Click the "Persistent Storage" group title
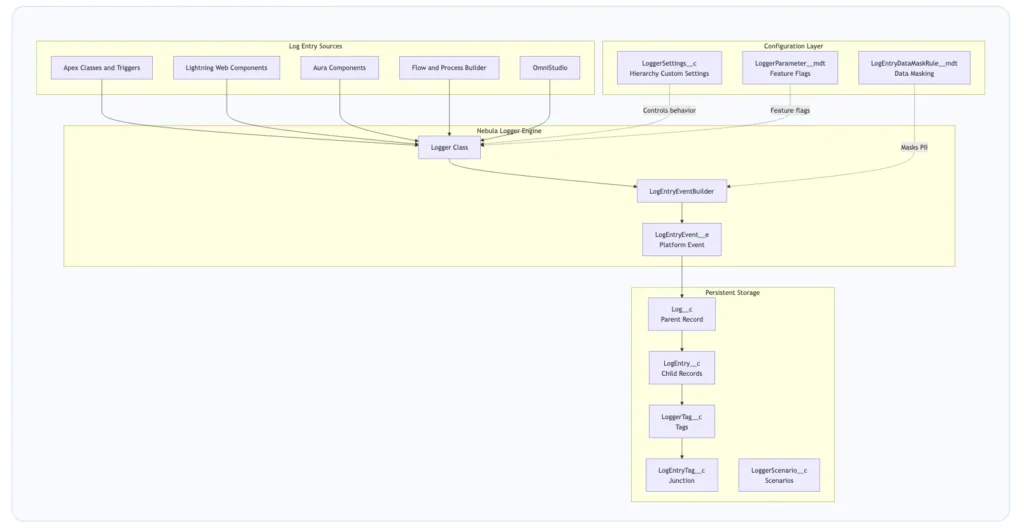 pos(733,292)
